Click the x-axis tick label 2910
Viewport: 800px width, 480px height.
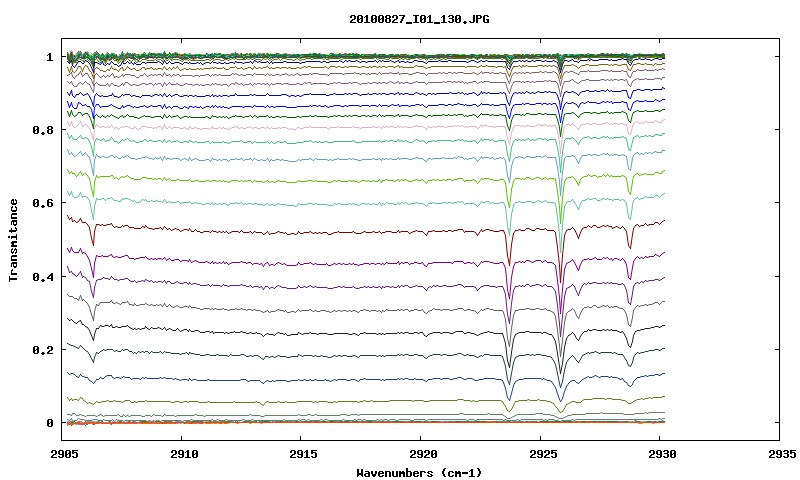pyautogui.click(x=184, y=454)
